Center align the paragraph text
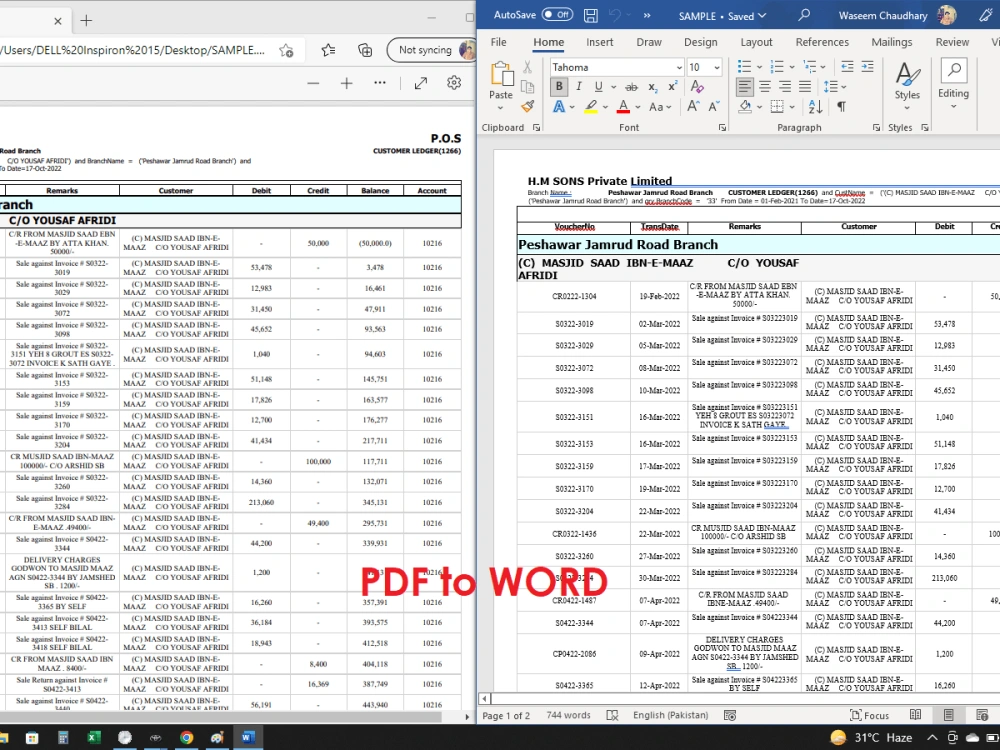This screenshot has width=1000, height=750. (x=765, y=87)
